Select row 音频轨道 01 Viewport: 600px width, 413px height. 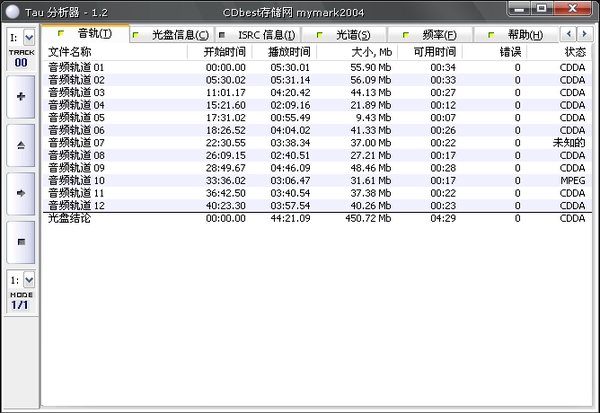pos(317,67)
